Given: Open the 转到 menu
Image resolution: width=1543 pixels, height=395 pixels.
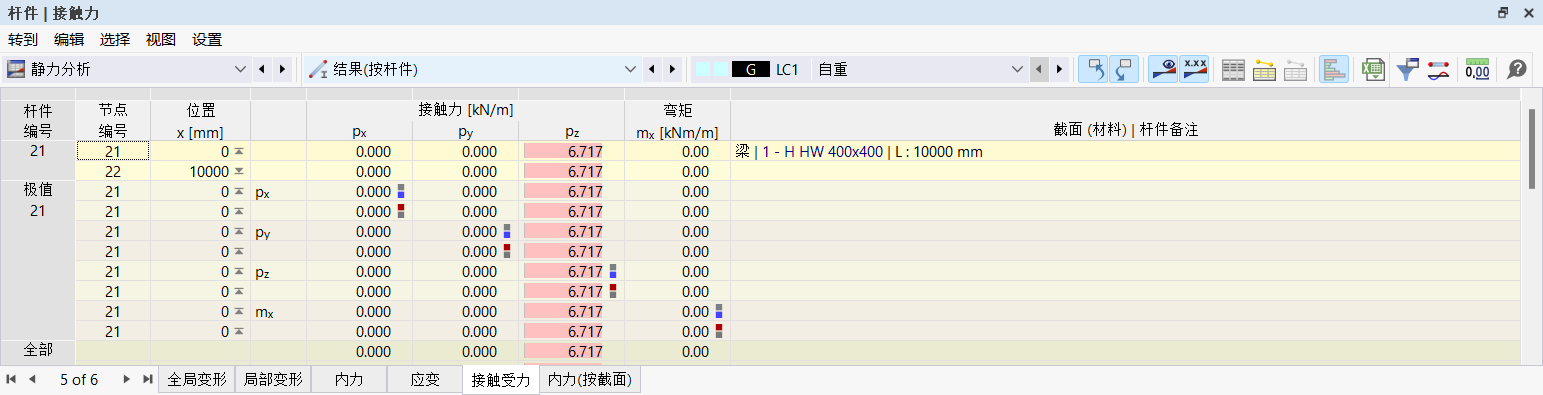Looking at the screenshot, I should (x=23, y=40).
